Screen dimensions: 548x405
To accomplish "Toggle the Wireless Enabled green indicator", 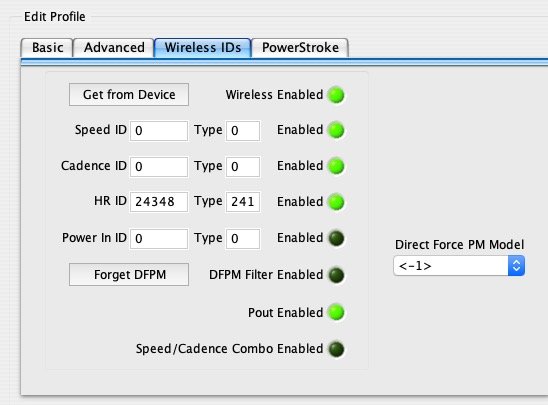I will click(x=336, y=95).
